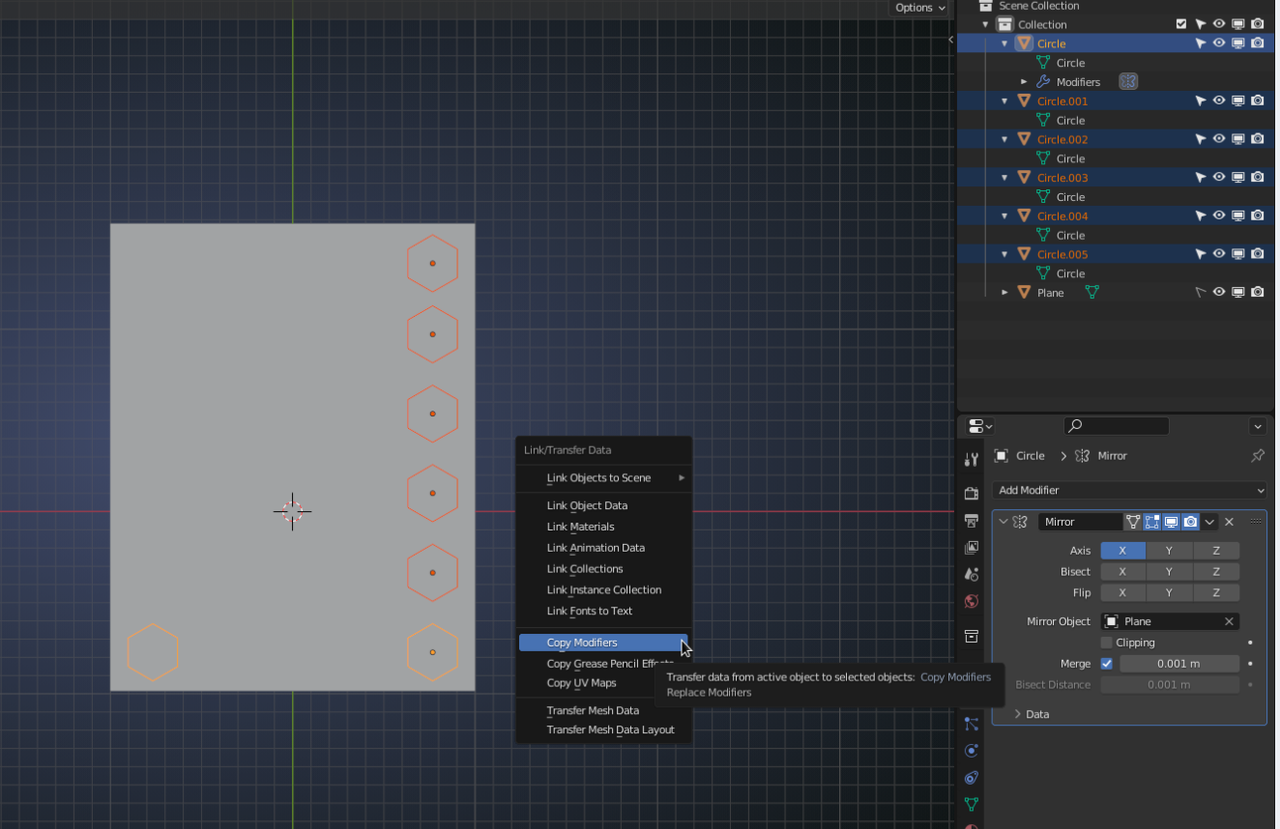Open the Output properties tab icon
Image resolution: width=1280 pixels, height=829 pixels.
click(x=971, y=521)
